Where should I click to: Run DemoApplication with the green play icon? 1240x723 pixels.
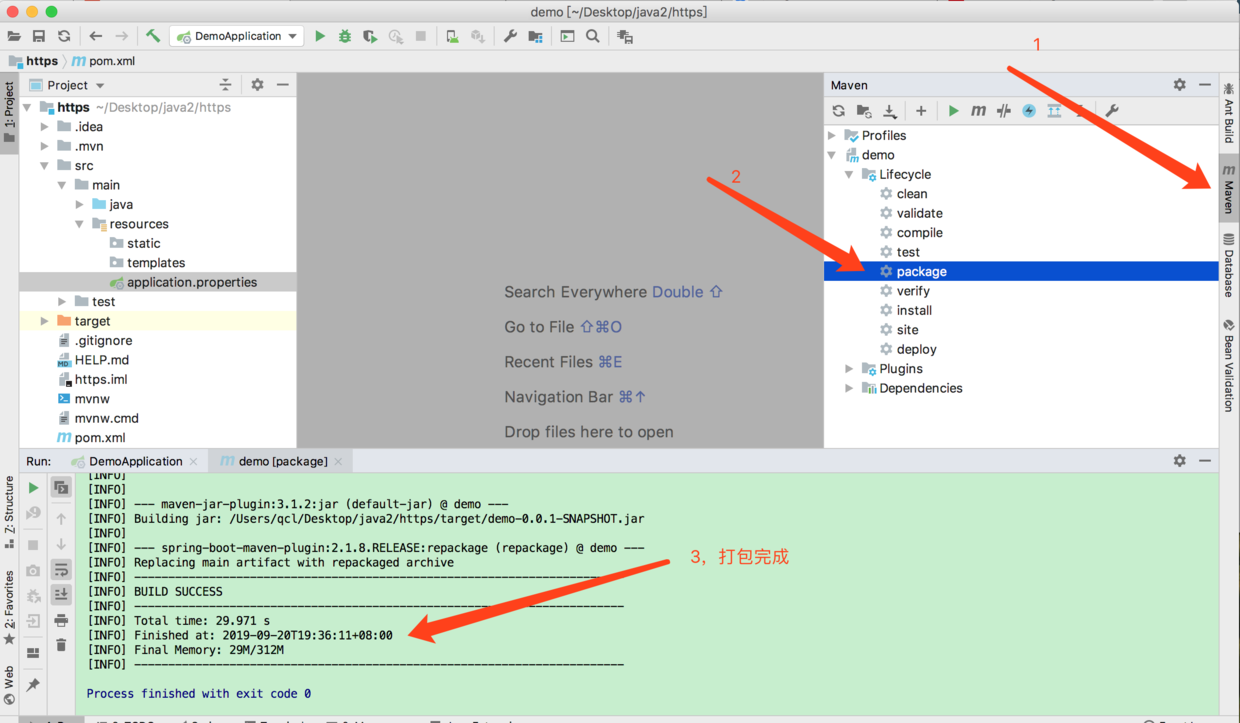320,36
